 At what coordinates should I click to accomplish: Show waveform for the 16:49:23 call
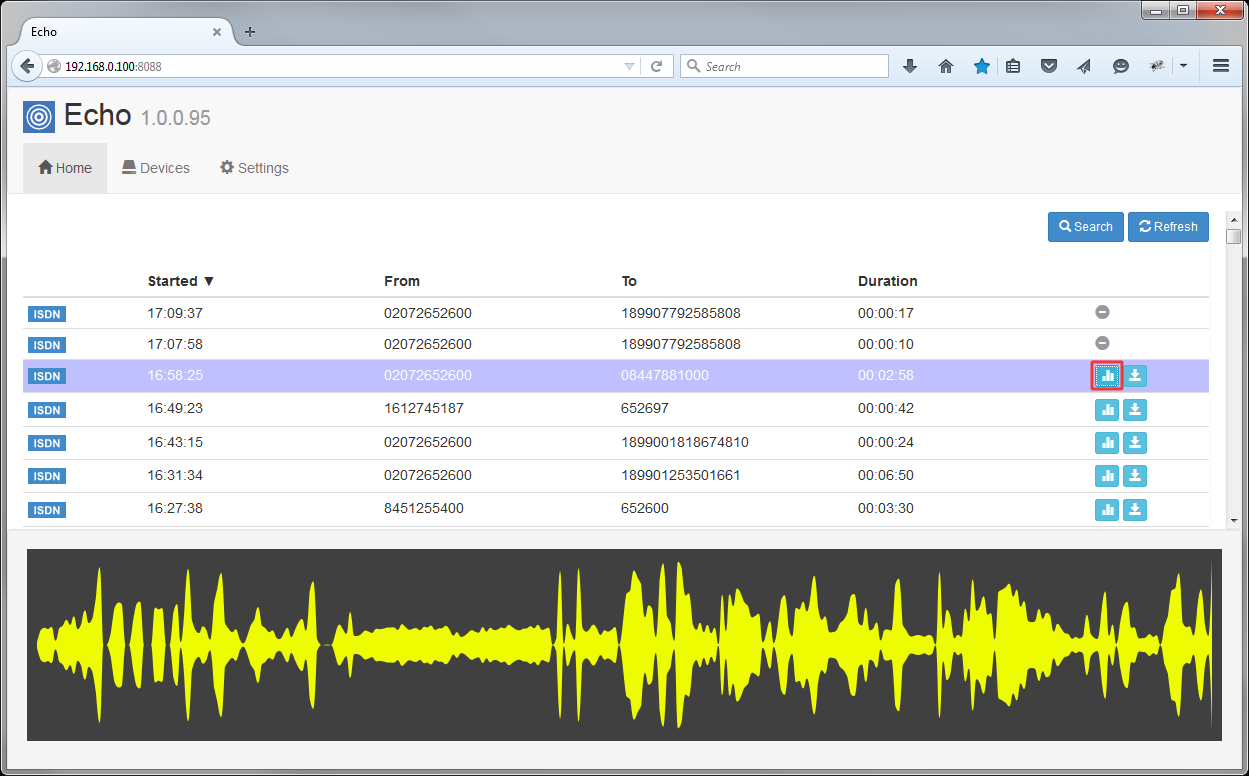[x=1106, y=409]
